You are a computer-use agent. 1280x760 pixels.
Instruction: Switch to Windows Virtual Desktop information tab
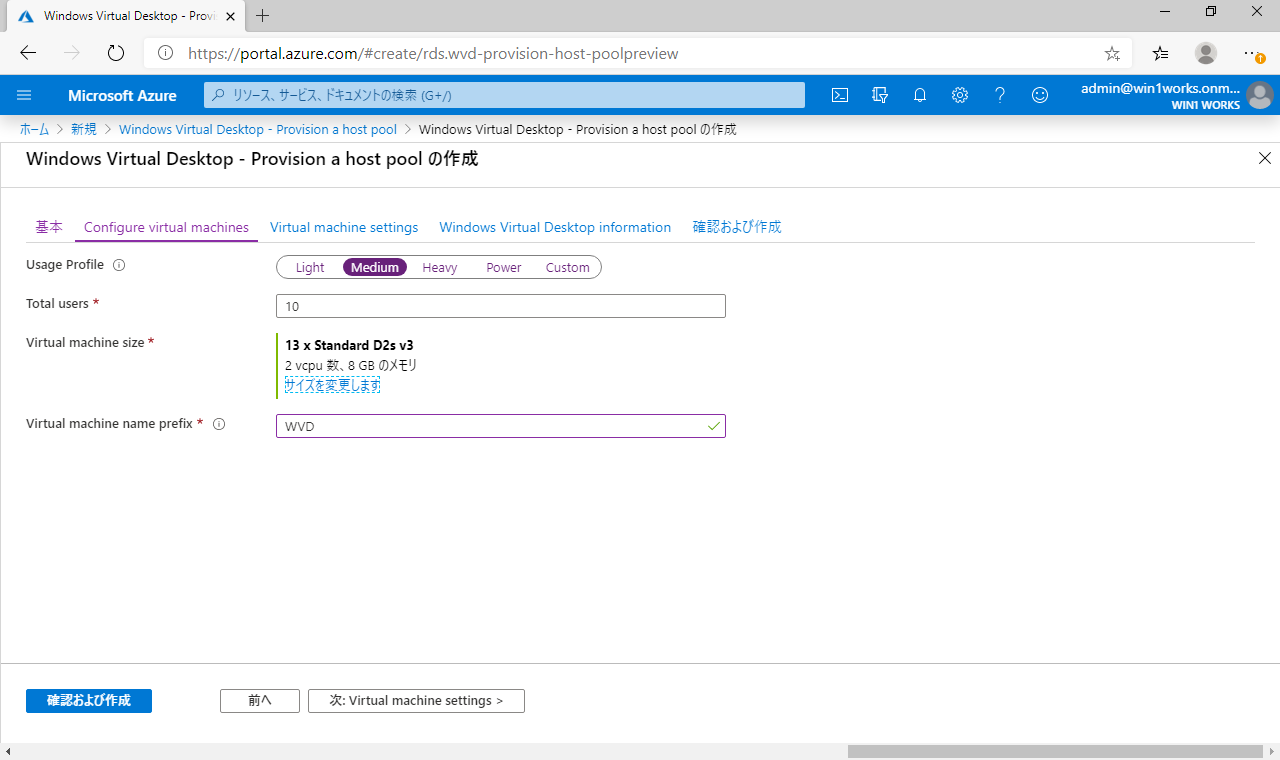[555, 227]
